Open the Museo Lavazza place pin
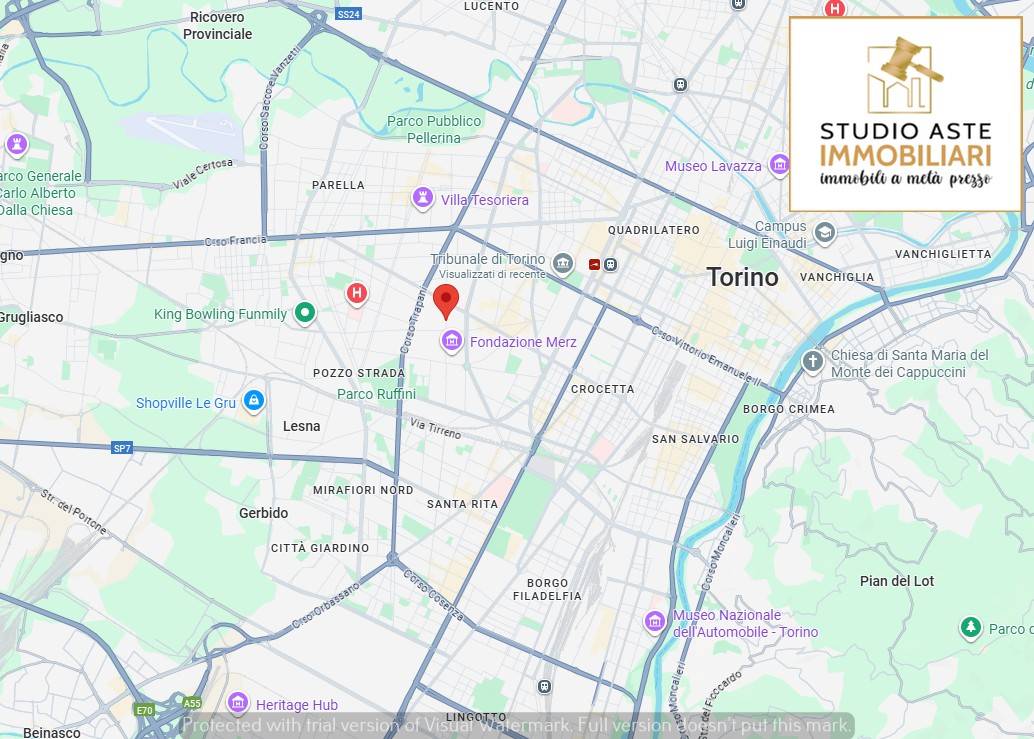 point(779,165)
